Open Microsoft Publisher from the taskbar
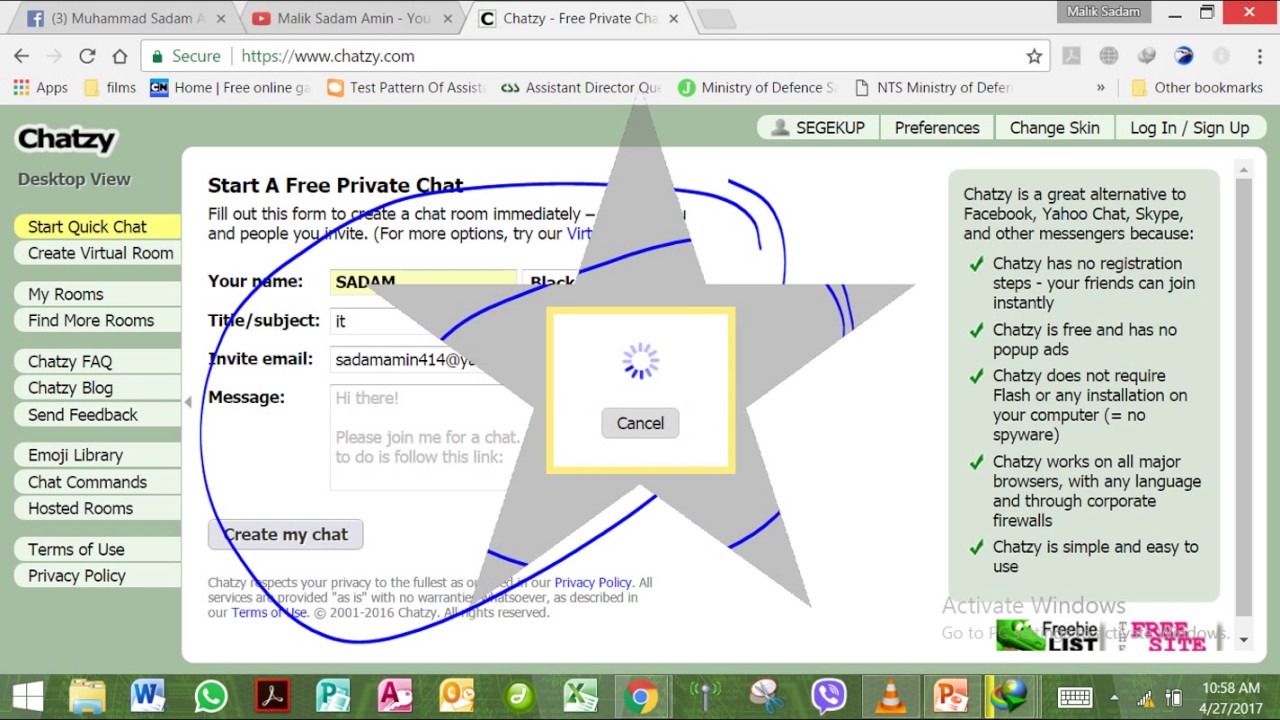 coord(333,696)
